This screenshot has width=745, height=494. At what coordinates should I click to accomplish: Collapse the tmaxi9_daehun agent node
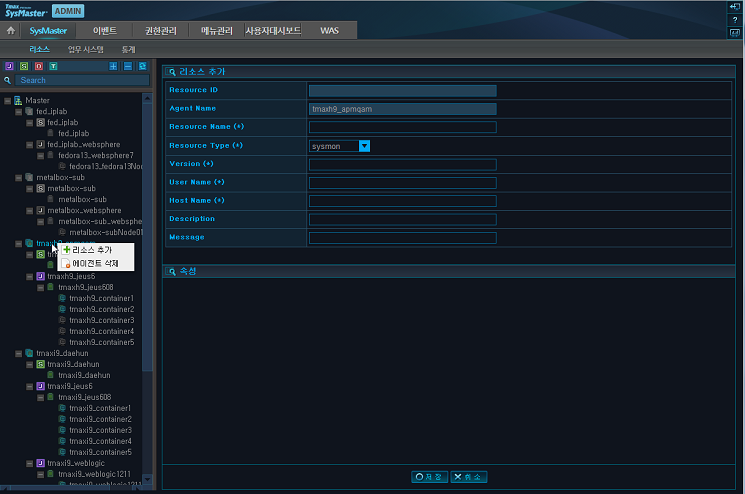tap(19, 353)
